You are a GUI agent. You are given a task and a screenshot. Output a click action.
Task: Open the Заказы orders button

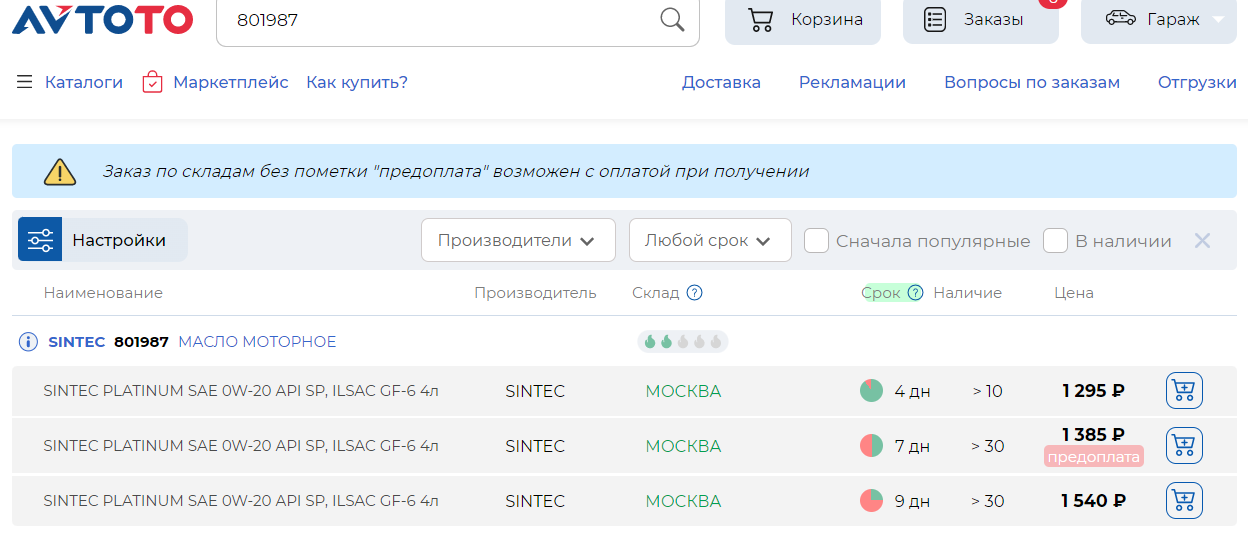pyautogui.click(x=980, y=20)
